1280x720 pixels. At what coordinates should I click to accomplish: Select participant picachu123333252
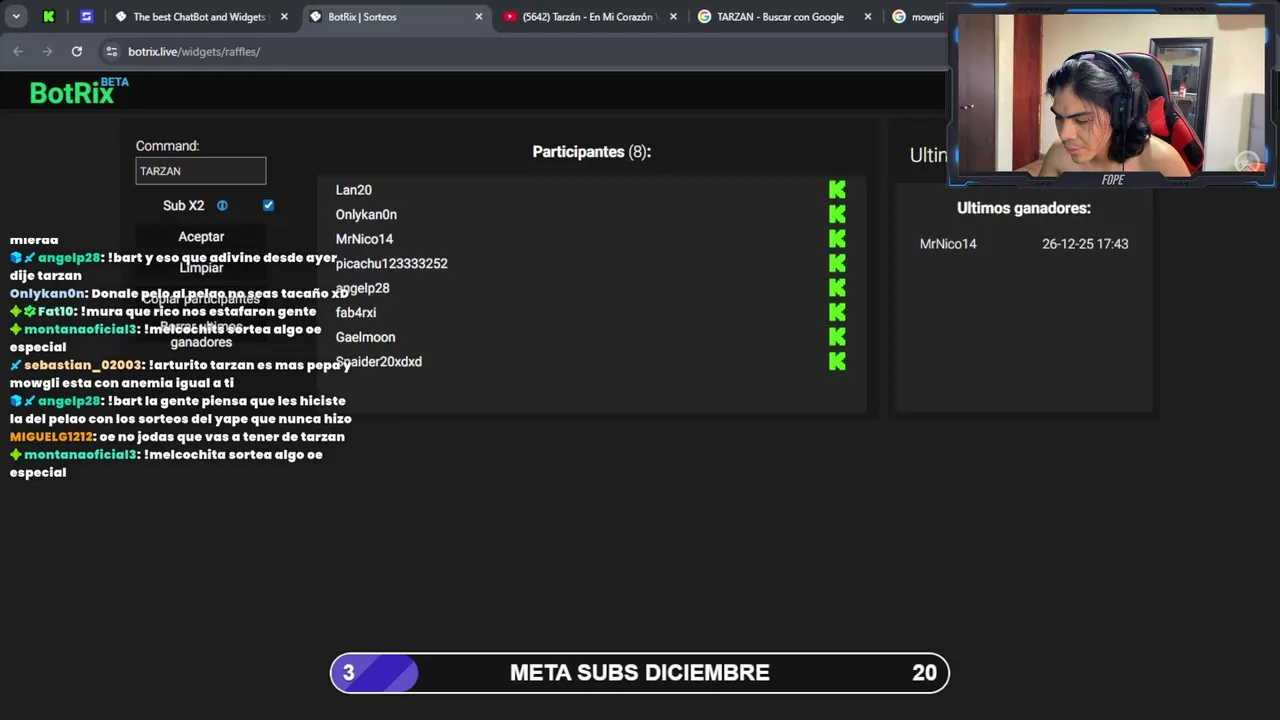pyautogui.click(x=392, y=263)
